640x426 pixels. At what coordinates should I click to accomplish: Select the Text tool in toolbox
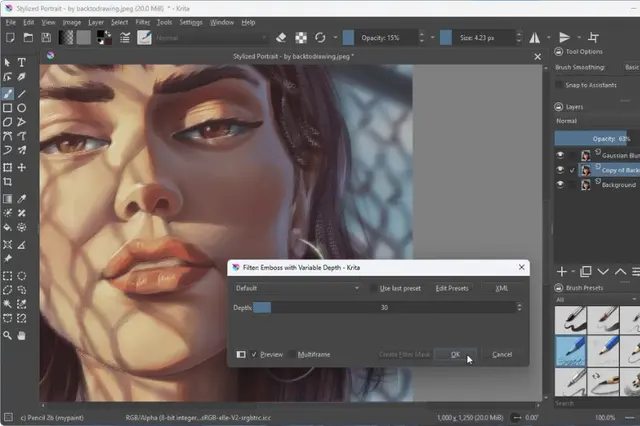pos(22,62)
